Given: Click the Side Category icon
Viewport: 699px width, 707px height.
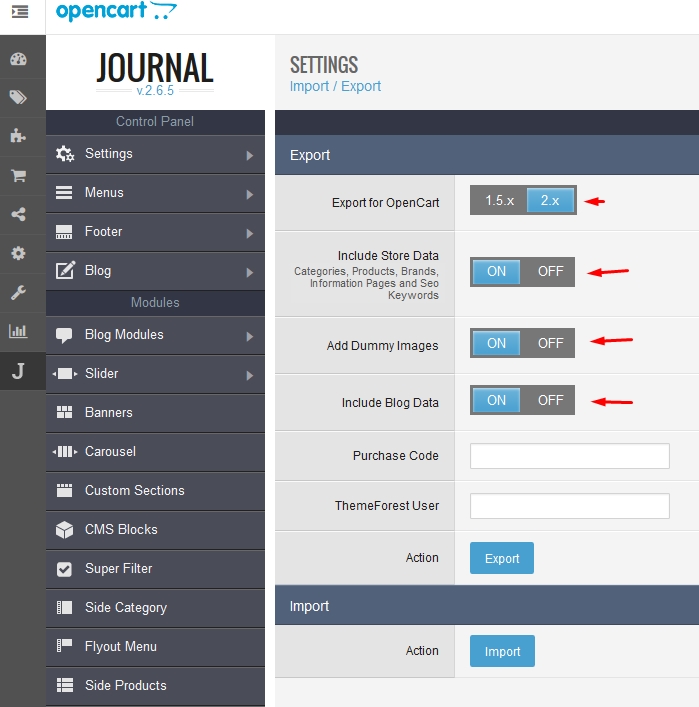Looking at the screenshot, I should (64, 607).
